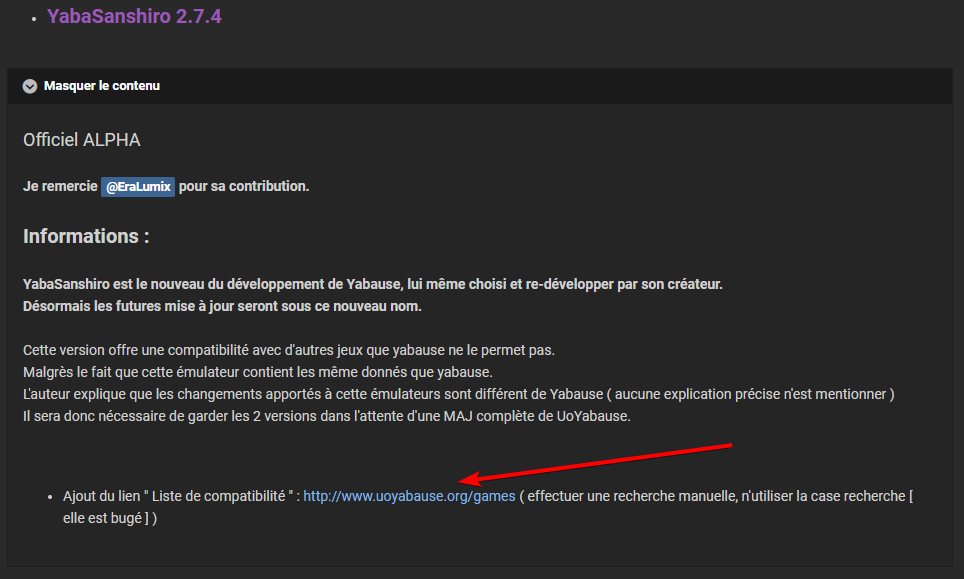Open the @EraLumix user mention
The width and height of the screenshot is (964, 579).
138,186
